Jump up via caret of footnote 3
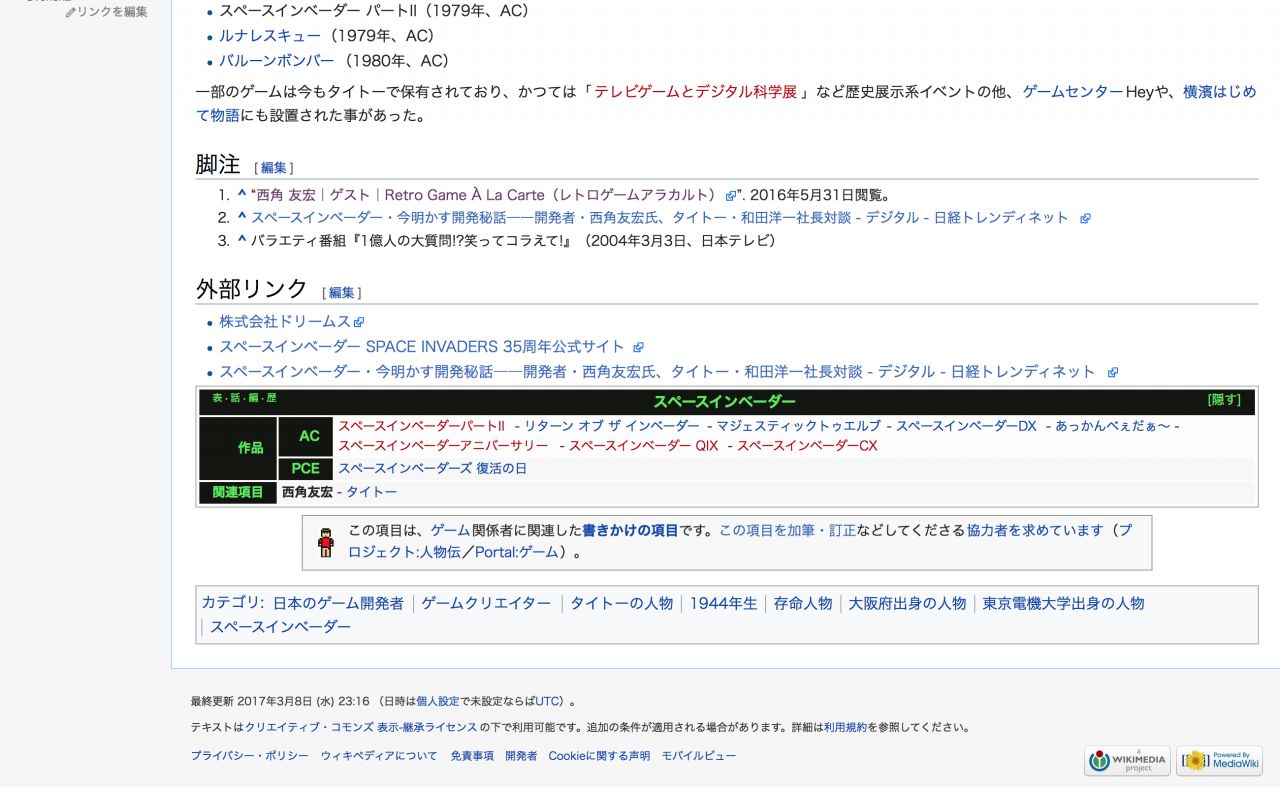This screenshot has width=1280, height=787. pos(241,240)
